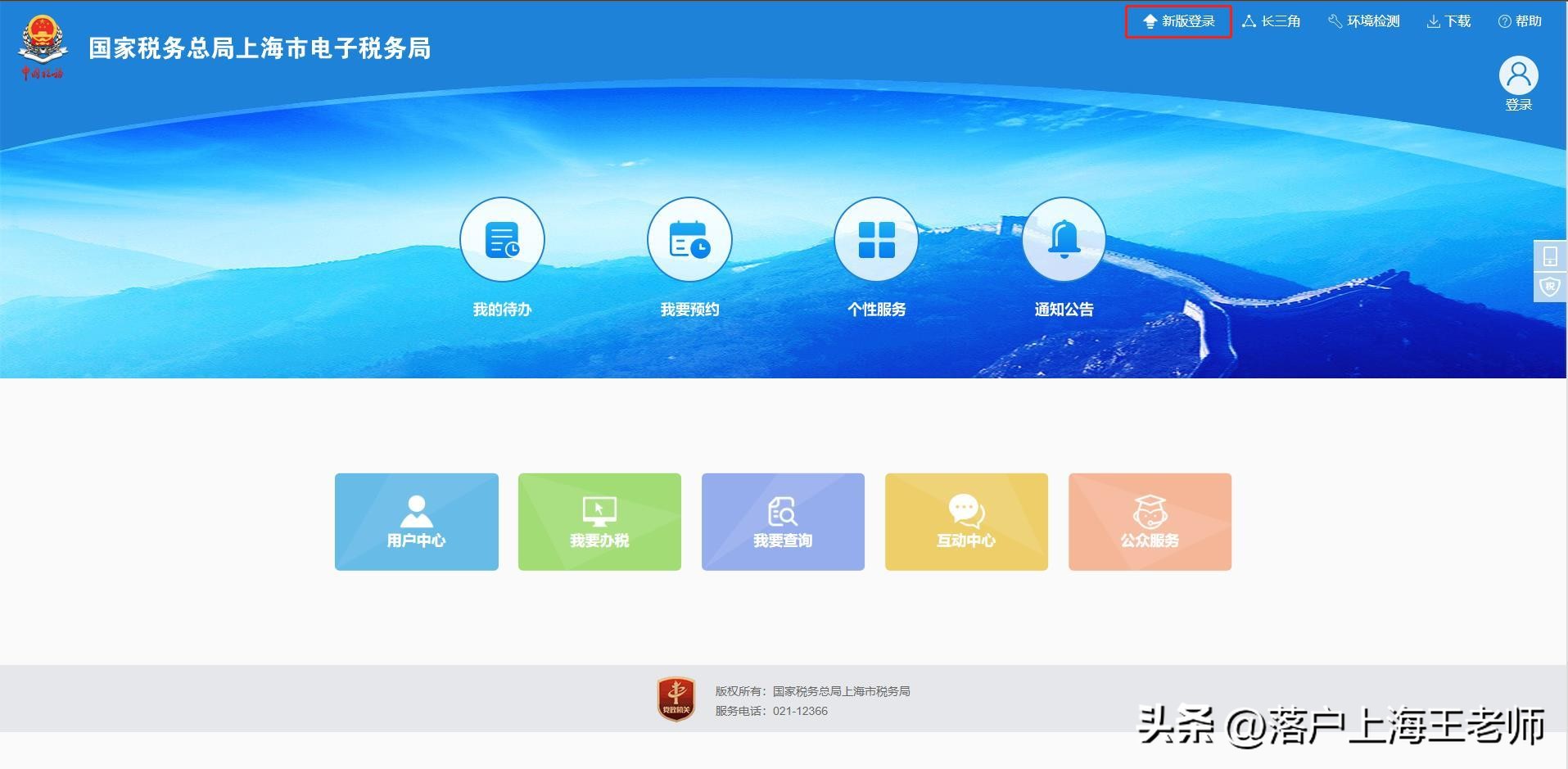Click the 税 shield icon on right edge

tap(1550, 287)
